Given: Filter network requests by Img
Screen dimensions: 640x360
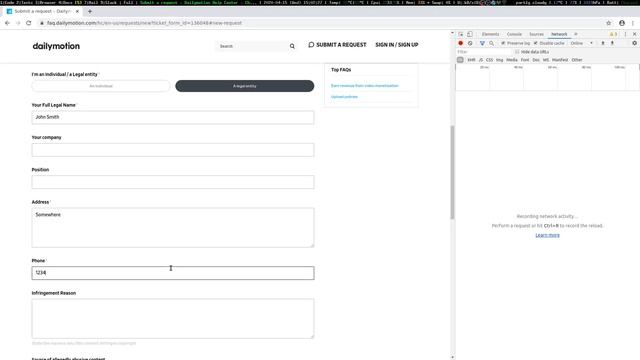Looking at the screenshot, I should [500, 60].
